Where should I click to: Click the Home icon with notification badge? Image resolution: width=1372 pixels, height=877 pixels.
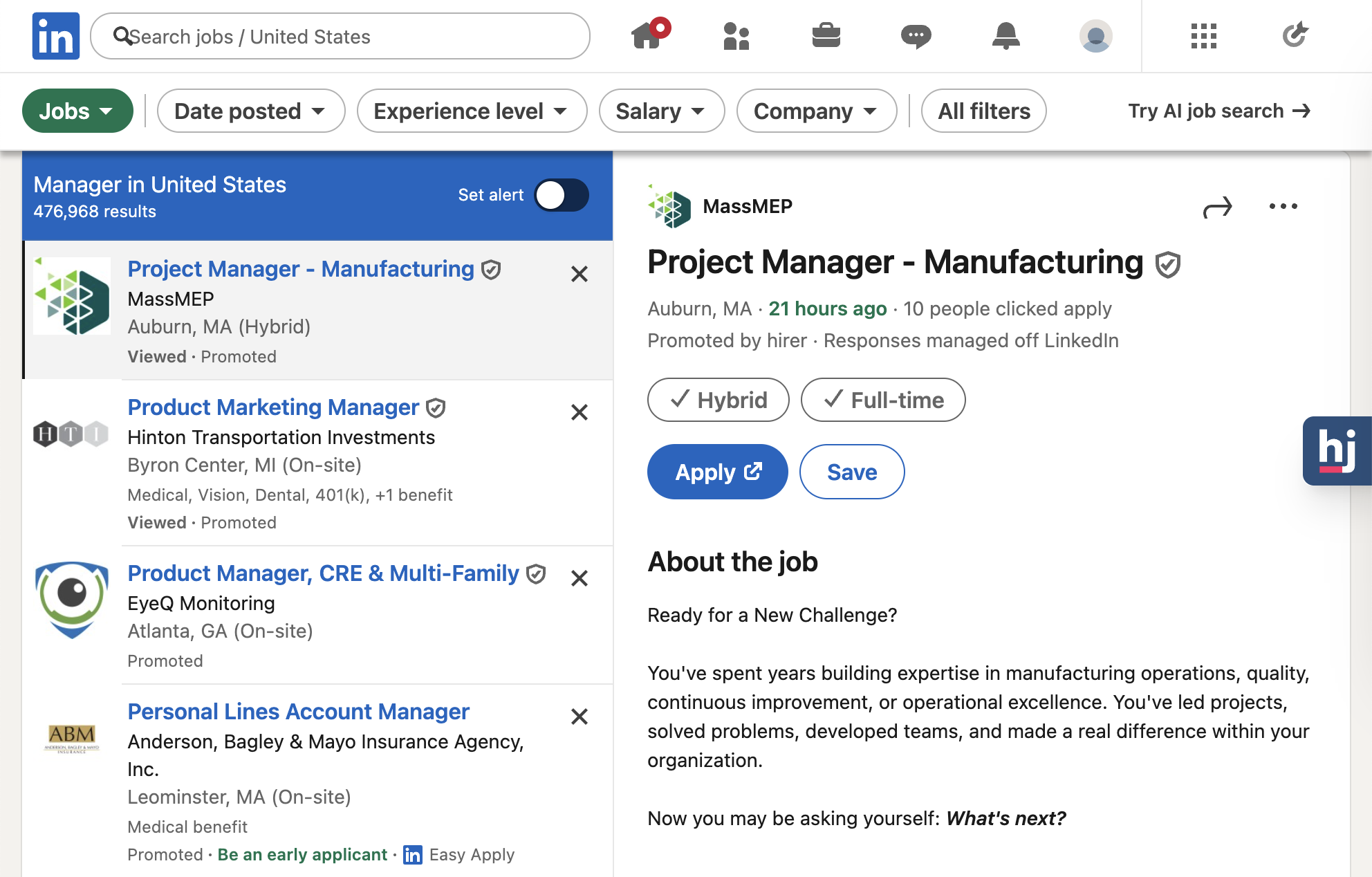coord(650,34)
